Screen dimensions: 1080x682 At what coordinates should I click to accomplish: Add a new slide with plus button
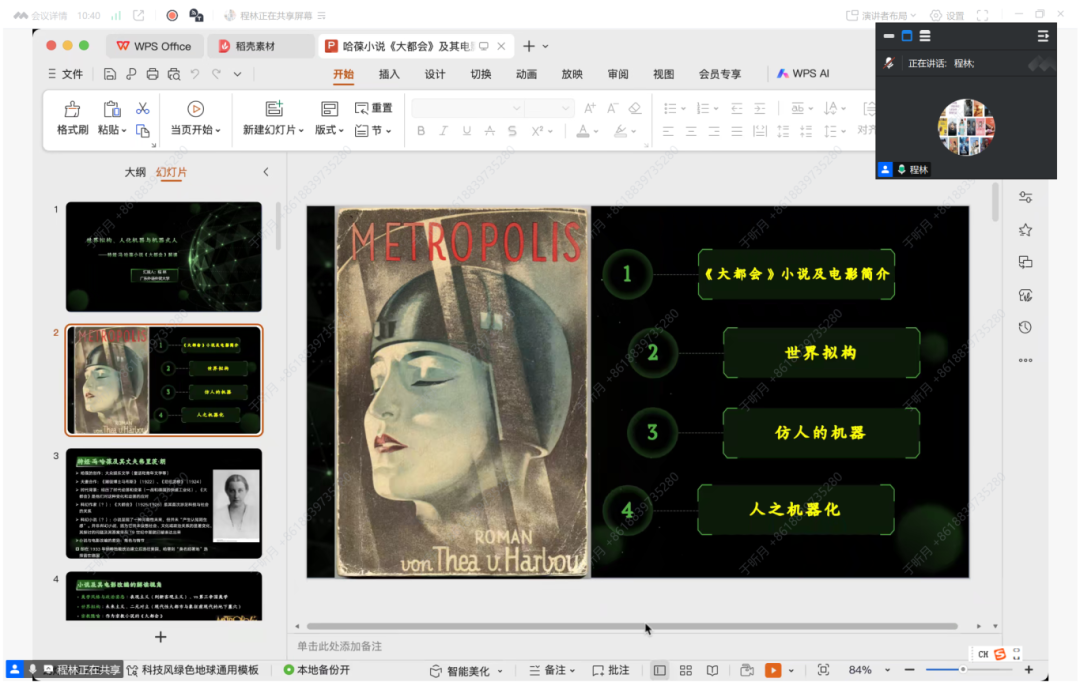coord(160,637)
